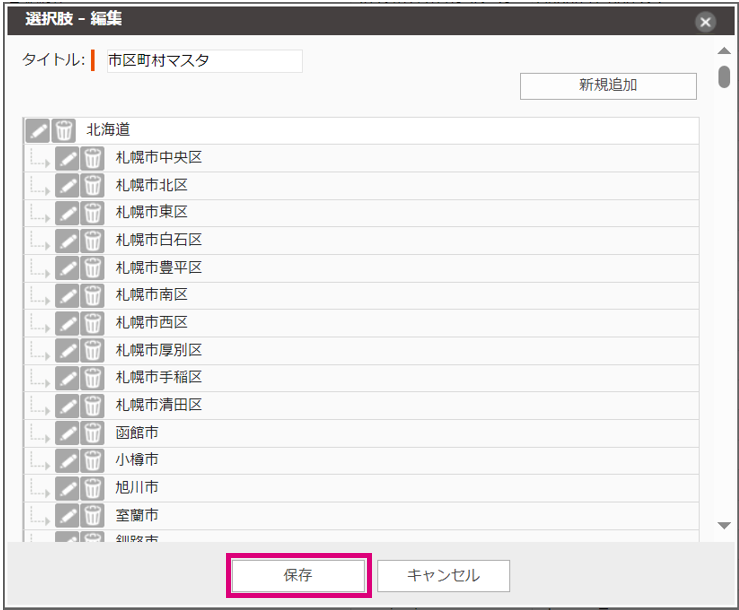739x610 pixels.
Task: Select the 室蘭市 row text
Action: click(137, 515)
